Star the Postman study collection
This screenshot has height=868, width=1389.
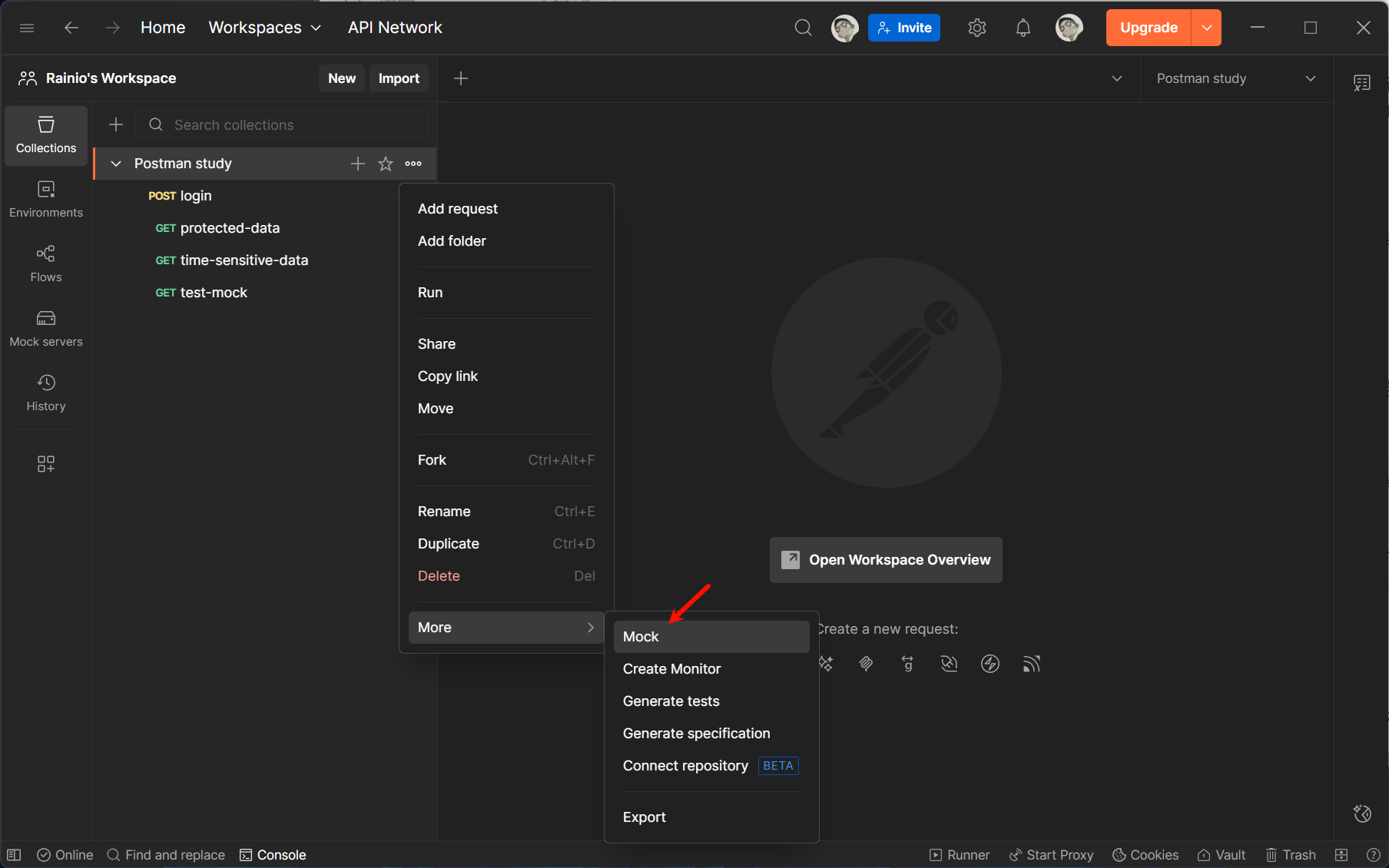[x=386, y=164]
